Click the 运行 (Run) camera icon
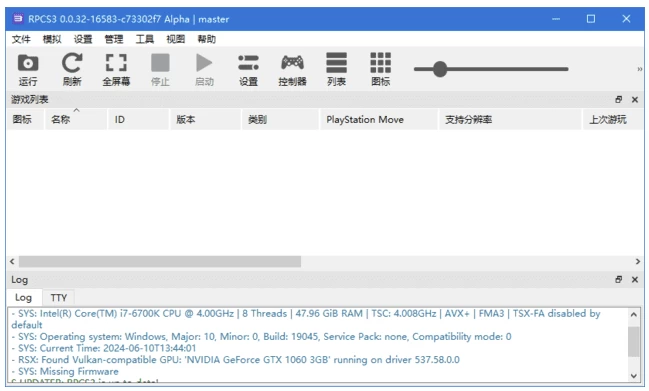The width and height of the screenshot is (649, 391). point(28,63)
